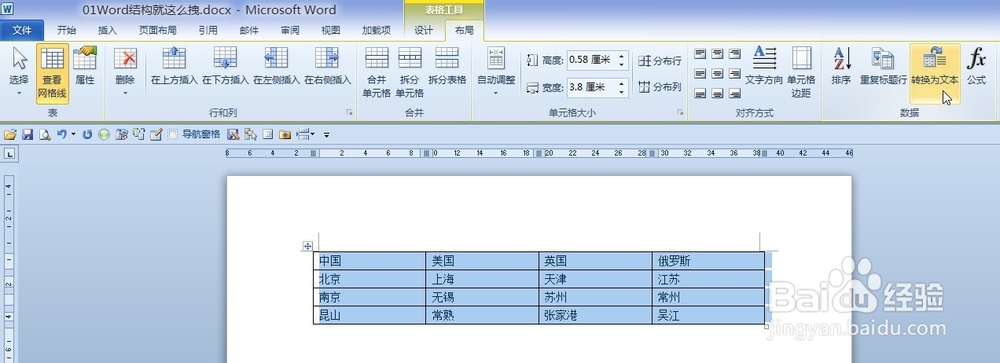Switch to the 审阅 (Review) tab
This screenshot has width=1000, height=363.
[x=290, y=30]
